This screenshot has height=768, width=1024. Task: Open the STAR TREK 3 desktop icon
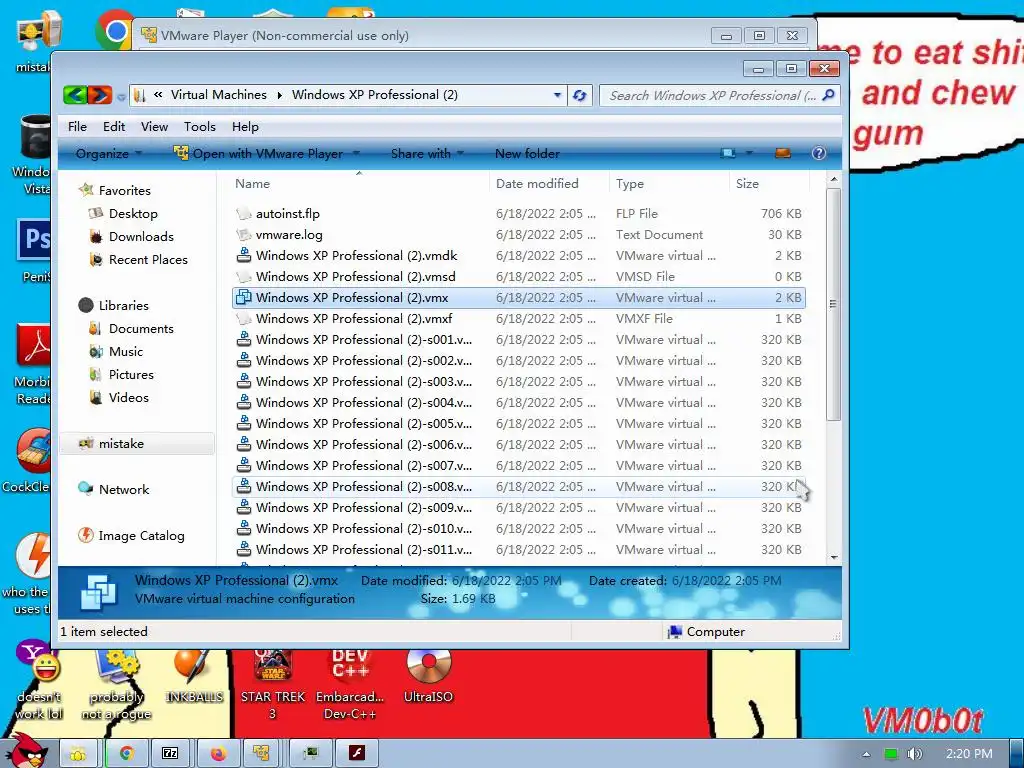(x=273, y=685)
